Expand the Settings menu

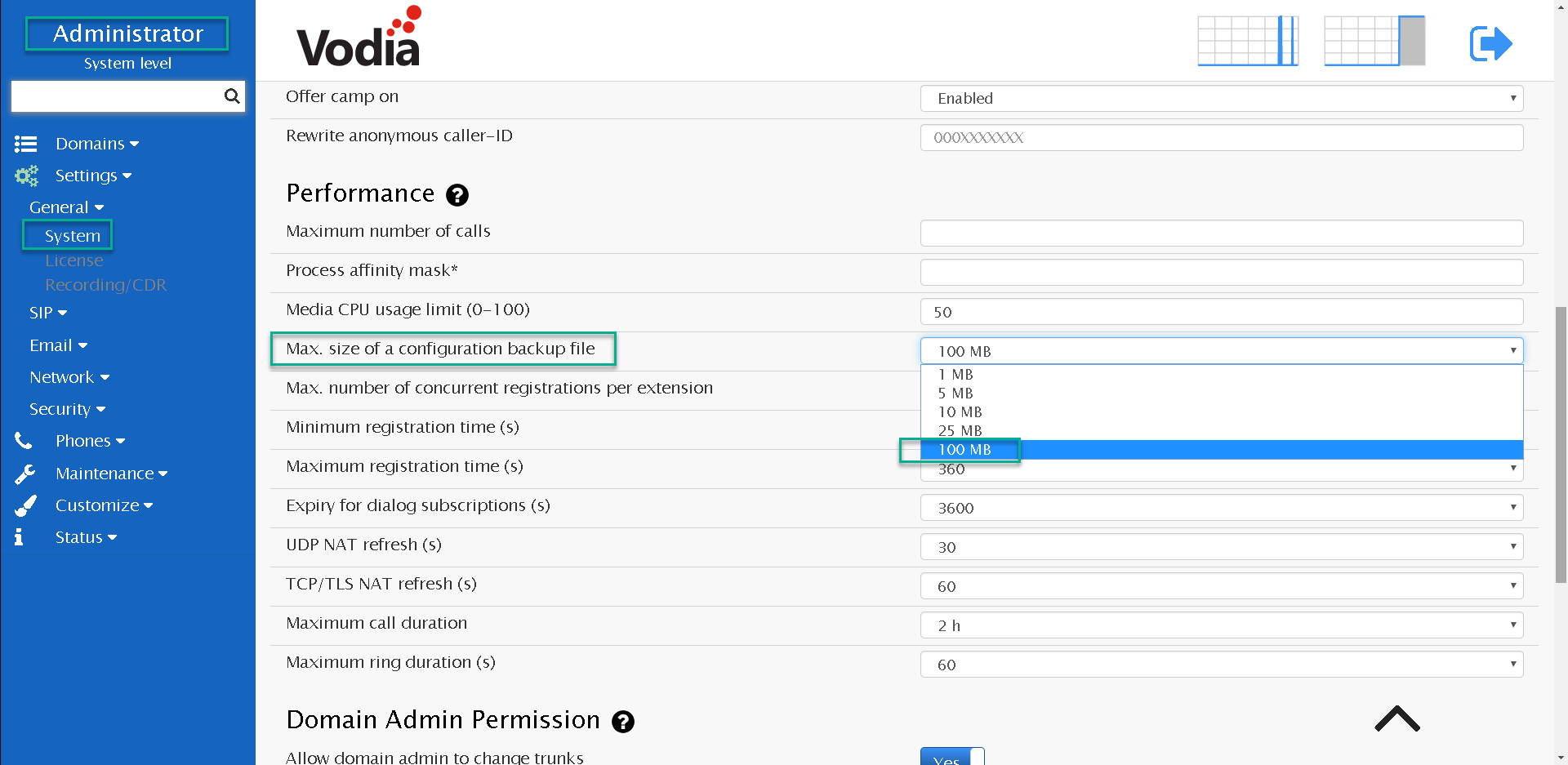[x=93, y=176]
